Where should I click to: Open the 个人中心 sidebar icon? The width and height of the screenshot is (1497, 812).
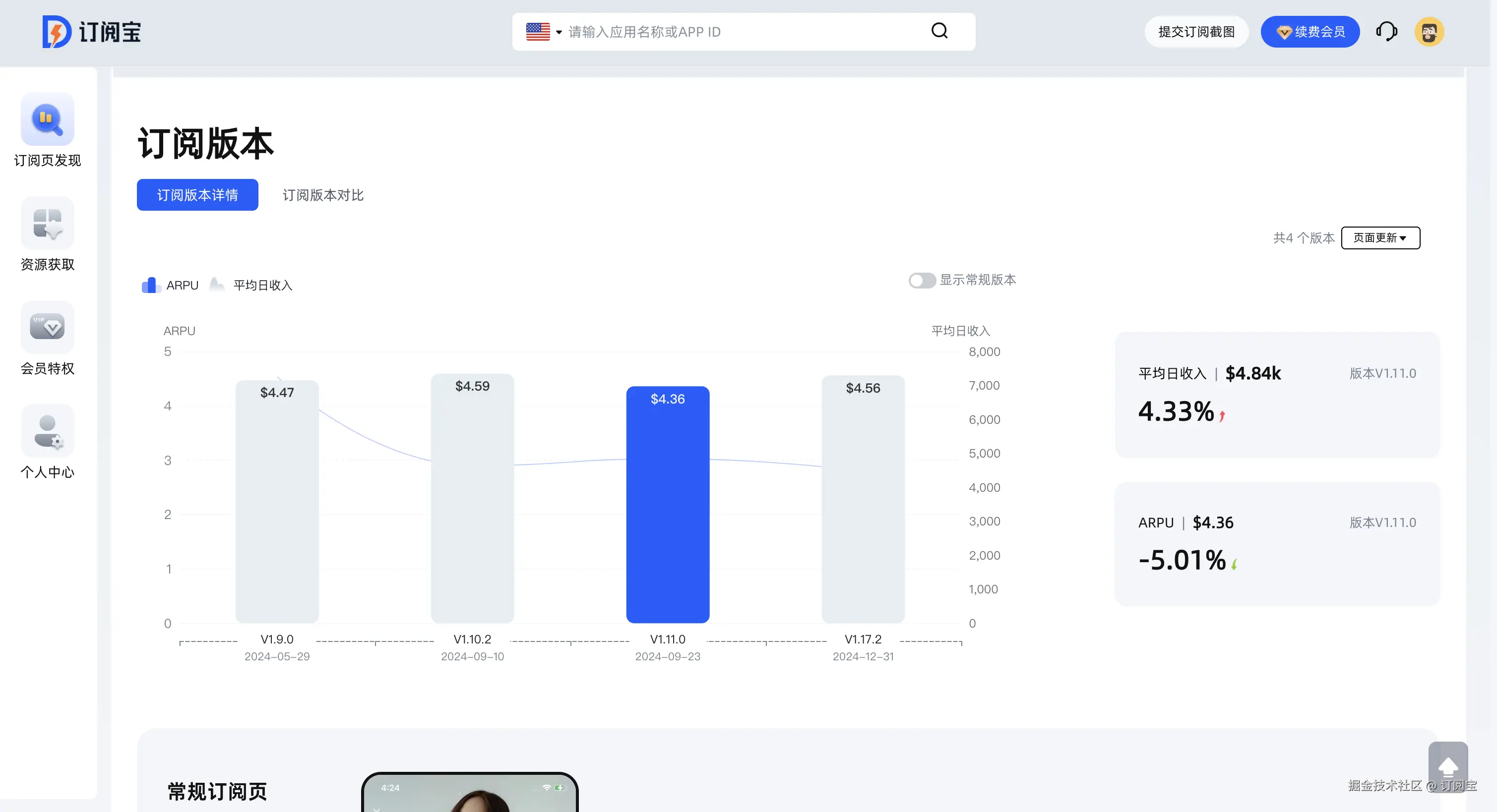tap(47, 431)
